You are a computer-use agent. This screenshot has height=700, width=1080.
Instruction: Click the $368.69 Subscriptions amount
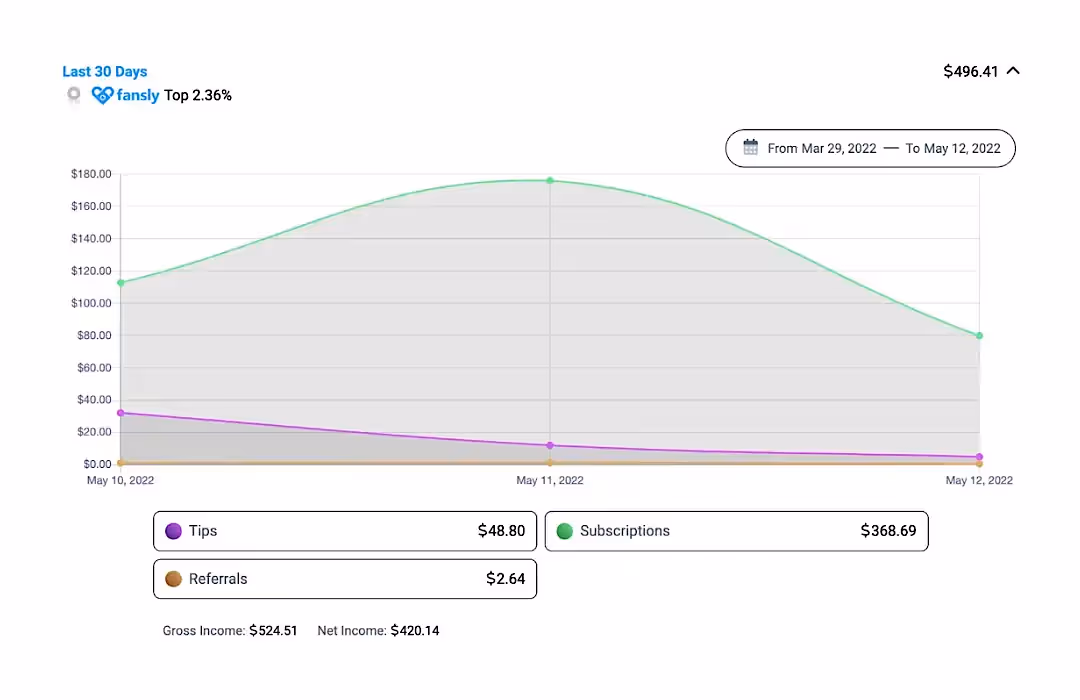point(889,531)
